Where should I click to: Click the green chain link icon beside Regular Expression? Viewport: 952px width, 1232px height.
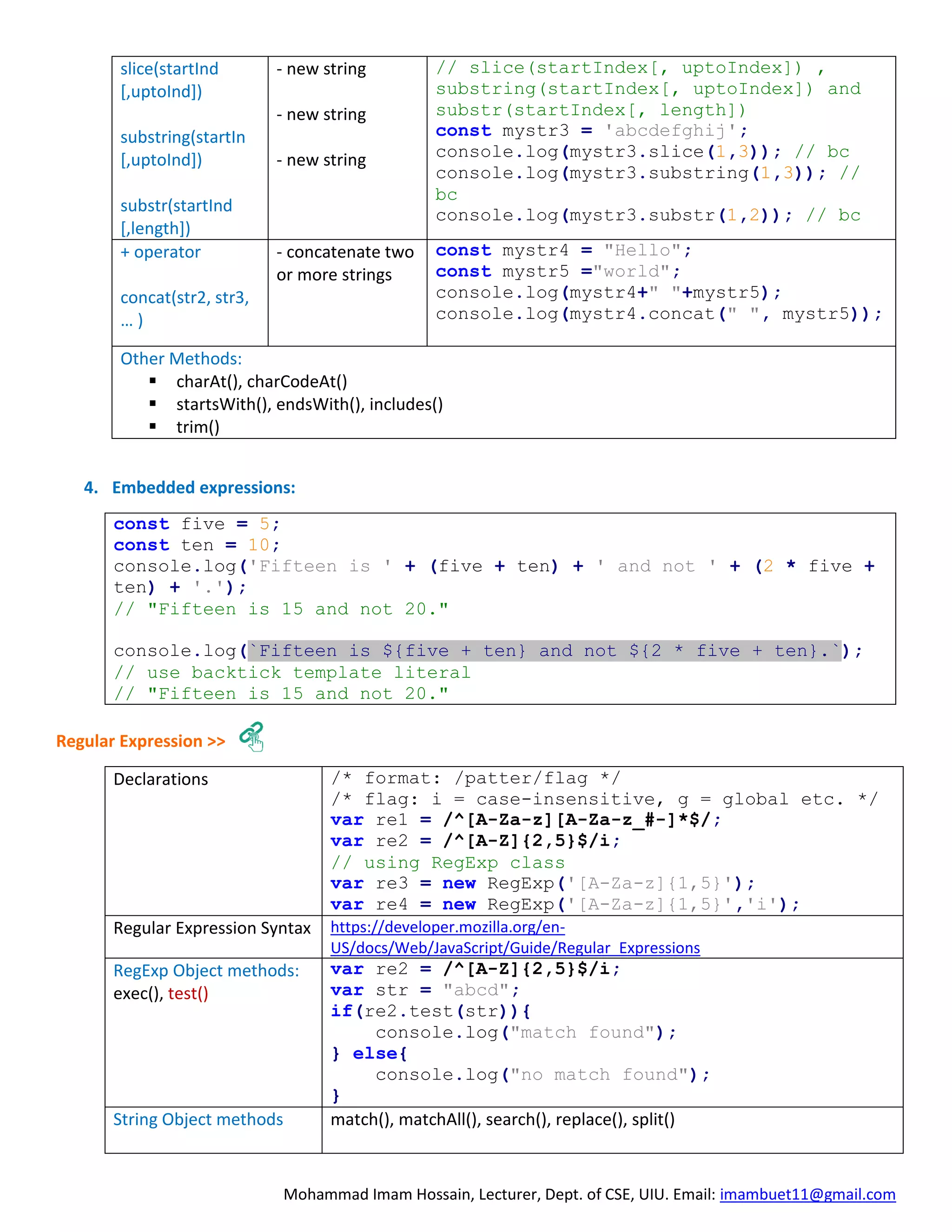[251, 736]
